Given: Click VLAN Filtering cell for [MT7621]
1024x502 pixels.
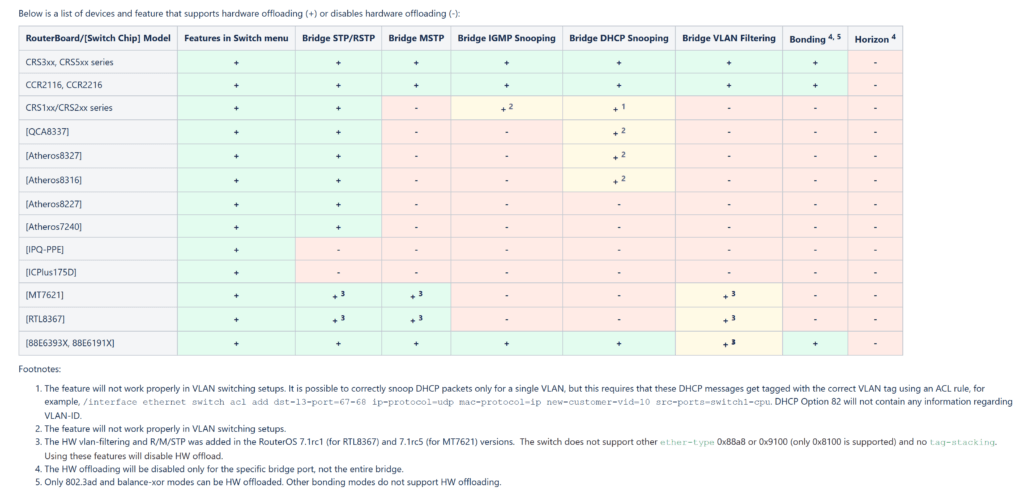Looking at the screenshot, I should 729,295.
